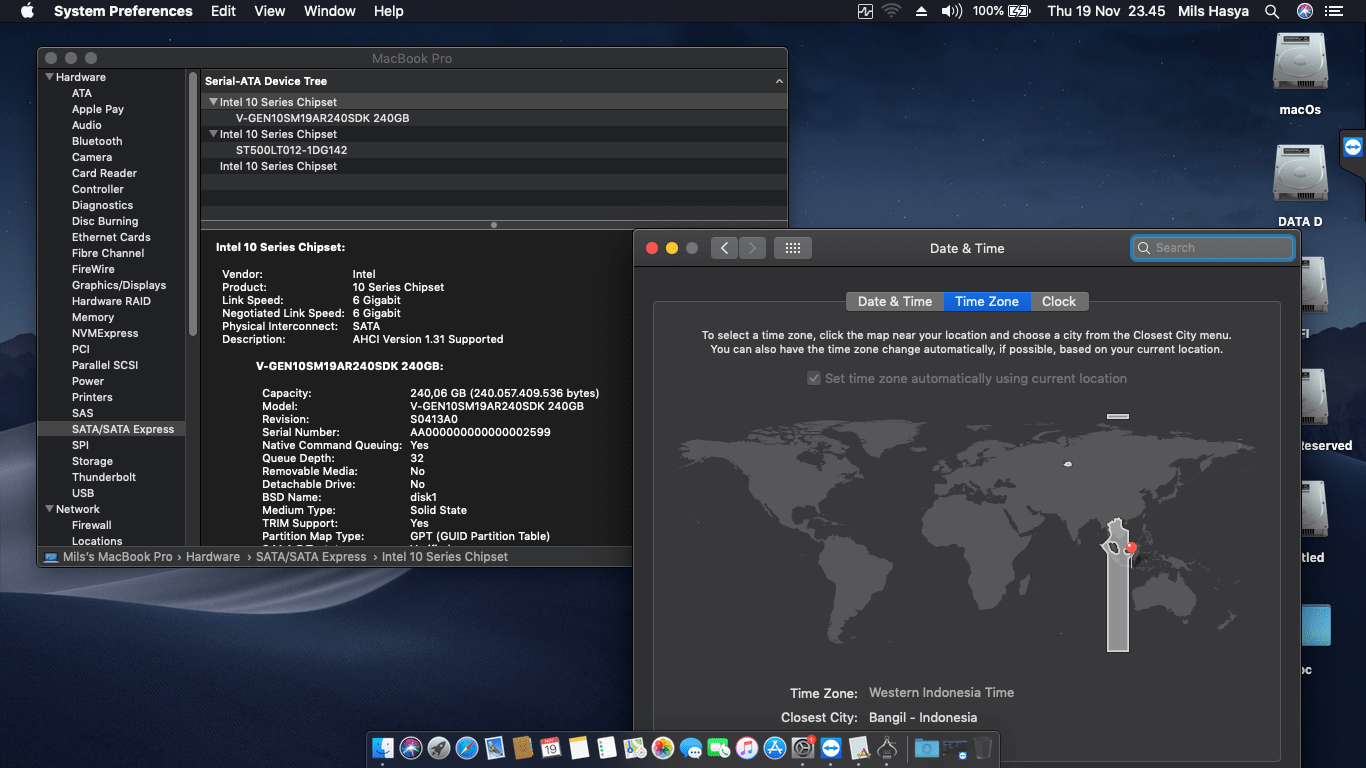Select the Time Zone tab
1366x768 pixels.
point(987,301)
